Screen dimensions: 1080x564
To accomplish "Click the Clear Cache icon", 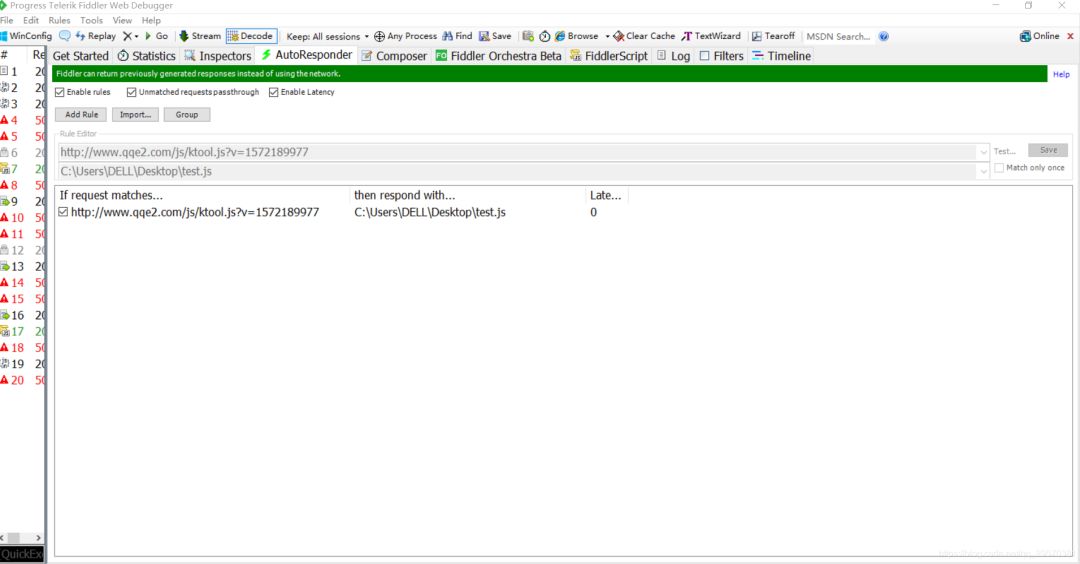I will pos(619,36).
